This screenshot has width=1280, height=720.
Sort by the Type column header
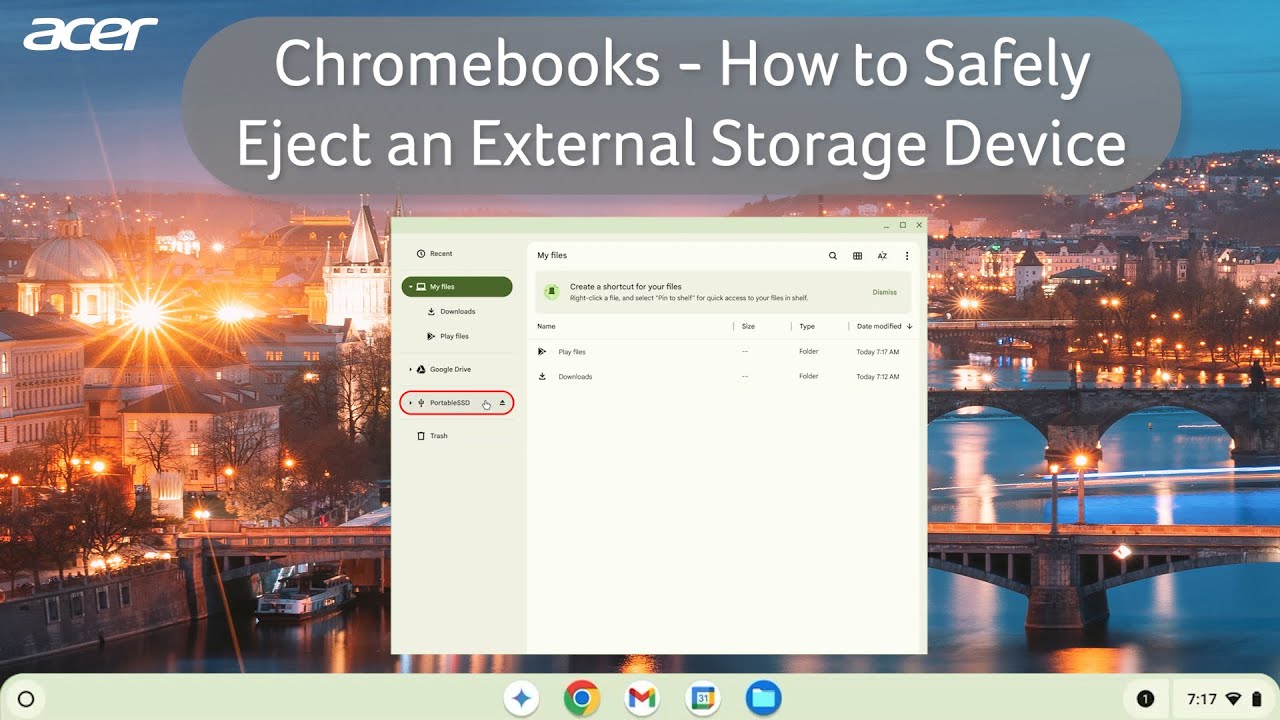pos(807,327)
